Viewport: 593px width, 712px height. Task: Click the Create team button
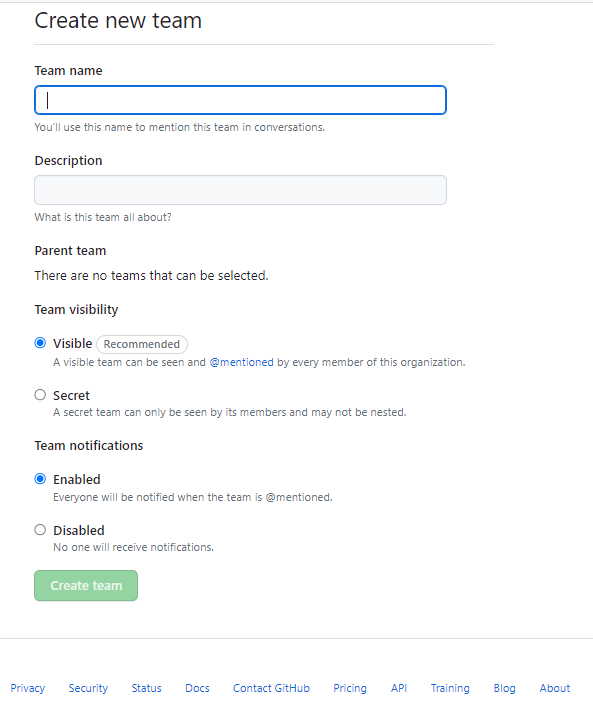click(x=86, y=585)
